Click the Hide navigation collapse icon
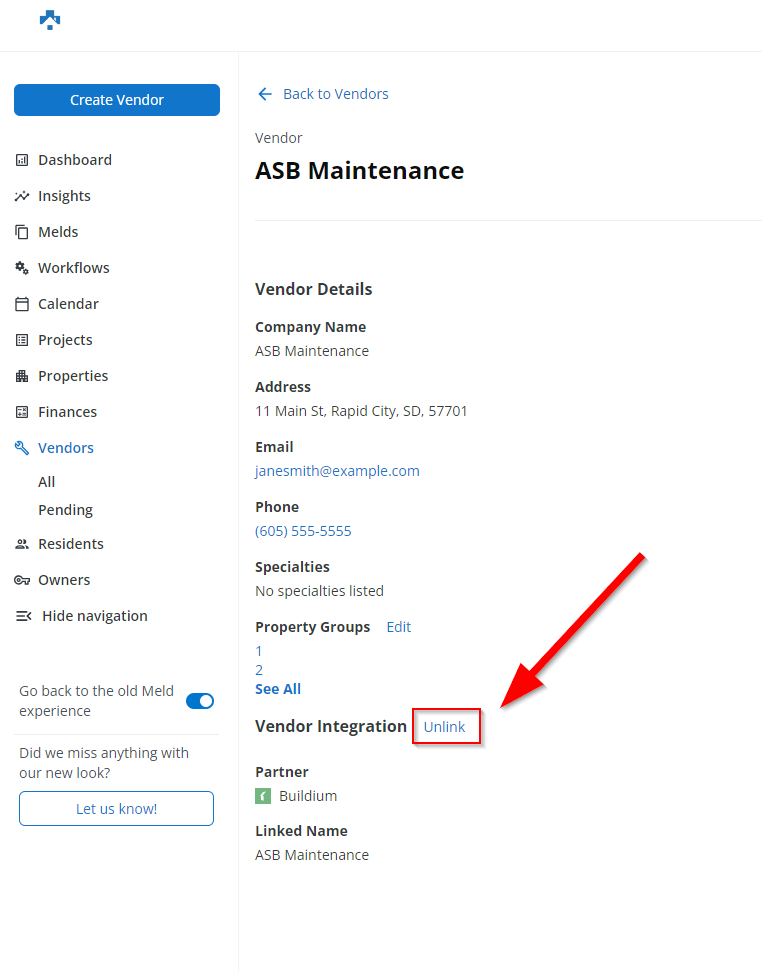This screenshot has width=762, height=972. [24, 616]
